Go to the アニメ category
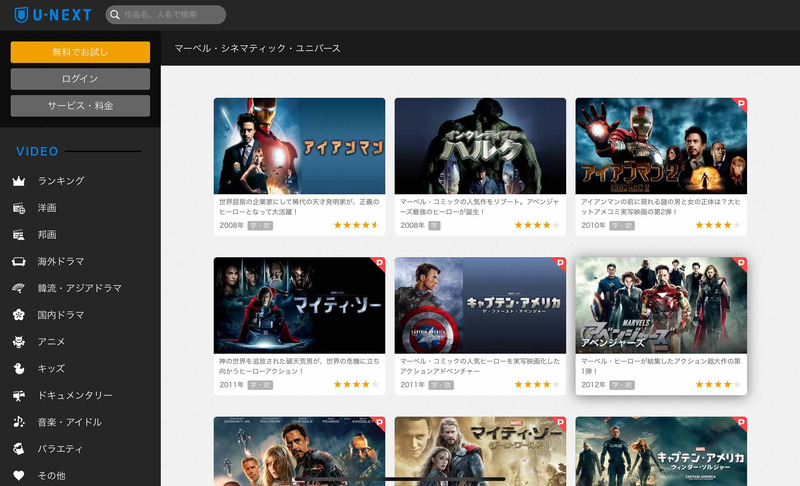The height and width of the screenshot is (486, 800). pyautogui.click(x=51, y=342)
